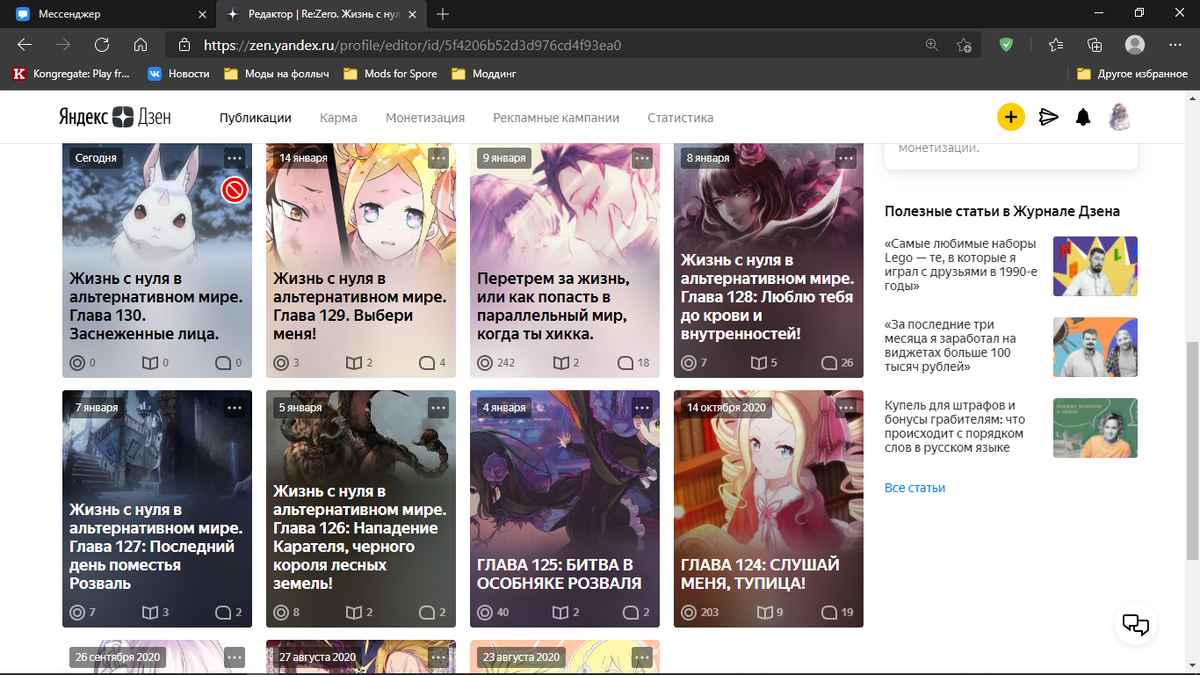Open three-dot menu on Глава 129 card

tap(438, 158)
